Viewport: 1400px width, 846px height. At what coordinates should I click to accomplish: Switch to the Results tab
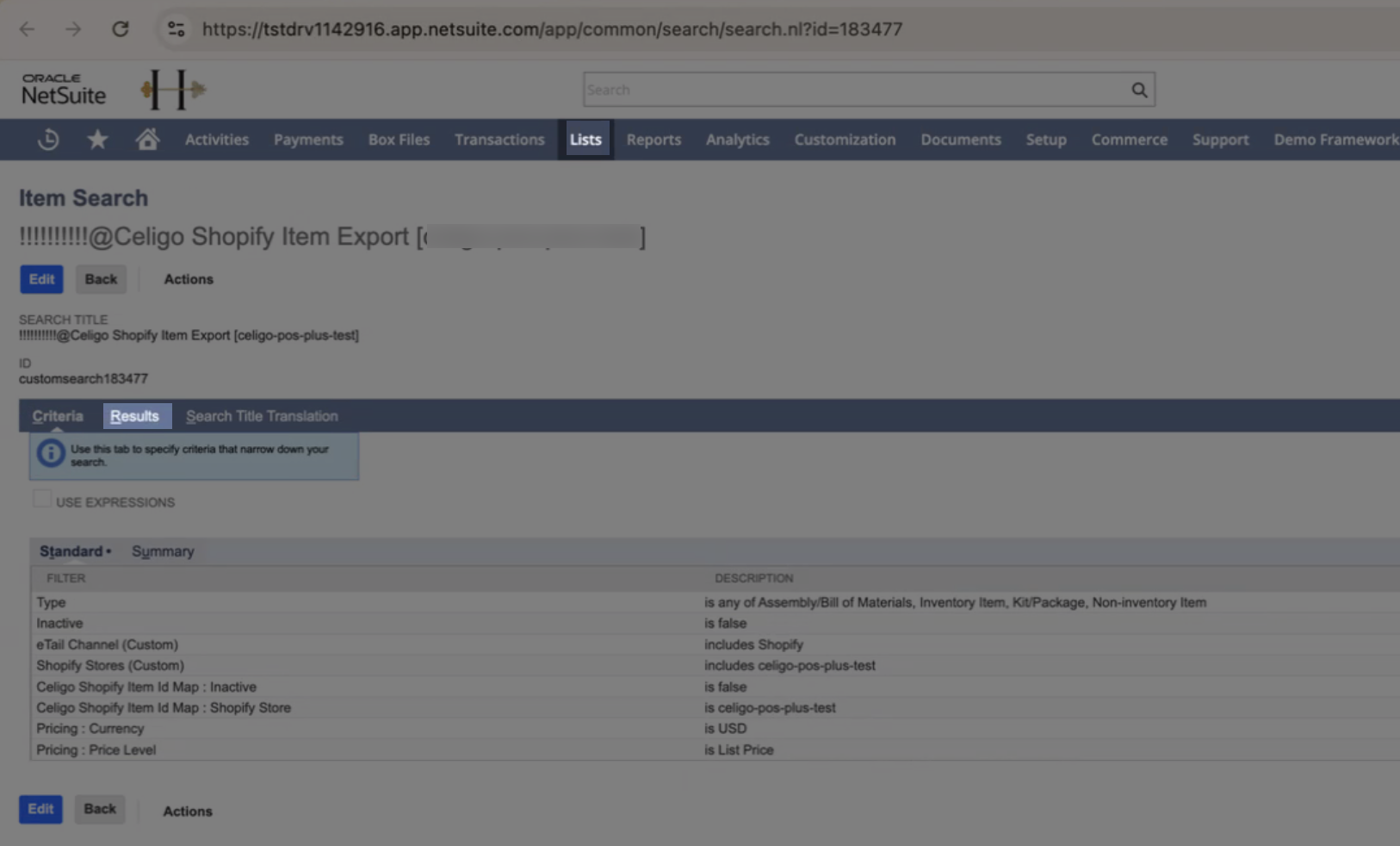135,416
